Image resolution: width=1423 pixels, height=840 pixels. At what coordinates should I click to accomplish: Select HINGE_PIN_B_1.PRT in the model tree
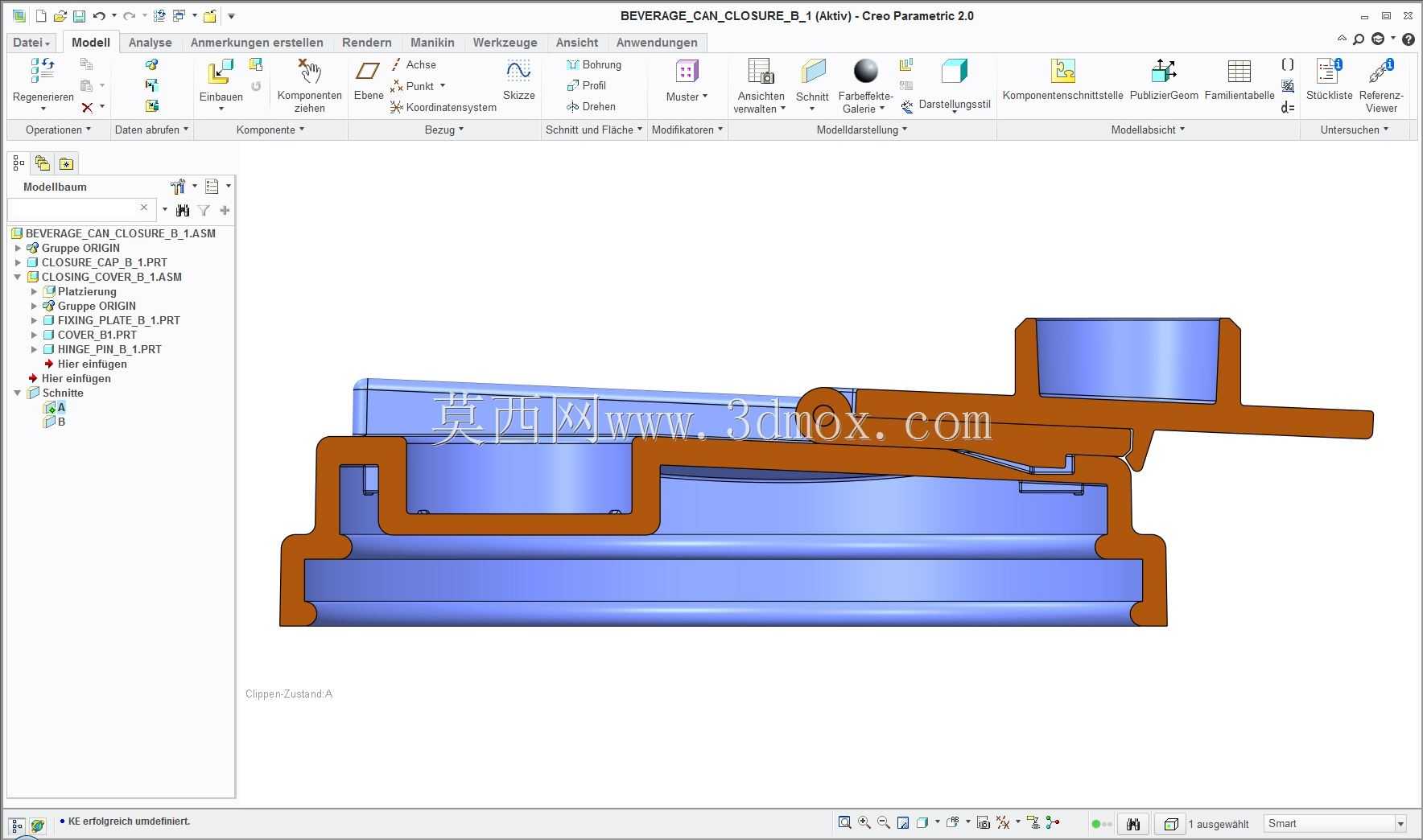click(x=109, y=349)
